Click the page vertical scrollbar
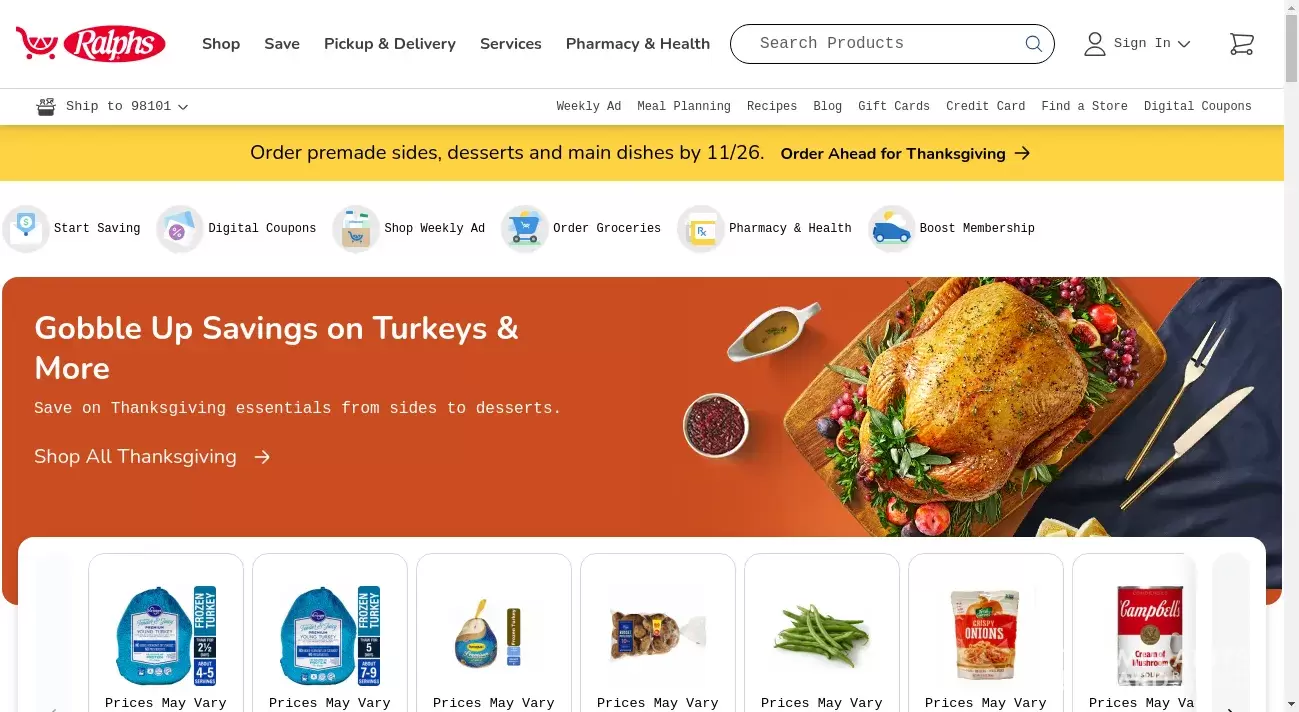The width and height of the screenshot is (1299, 712). click(1291, 356)
